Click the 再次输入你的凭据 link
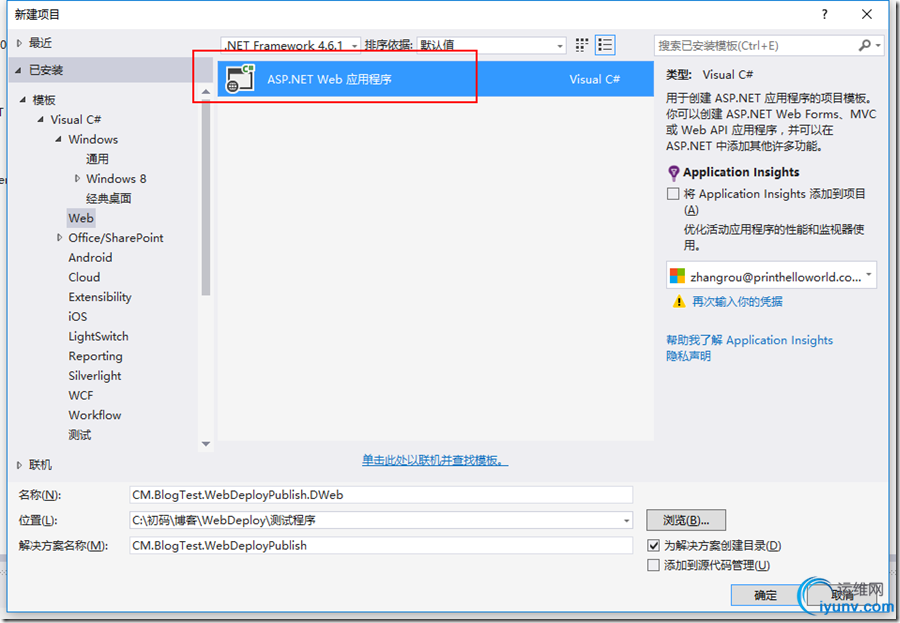 (737, 301)
